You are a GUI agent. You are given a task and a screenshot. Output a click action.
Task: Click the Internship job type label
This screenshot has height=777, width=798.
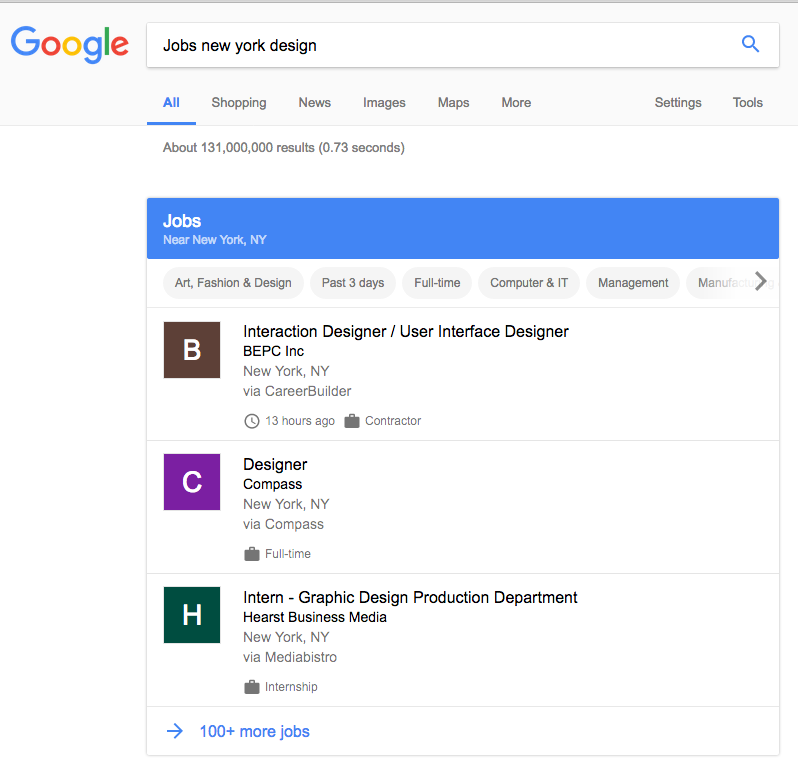click(x=291, y=687)
